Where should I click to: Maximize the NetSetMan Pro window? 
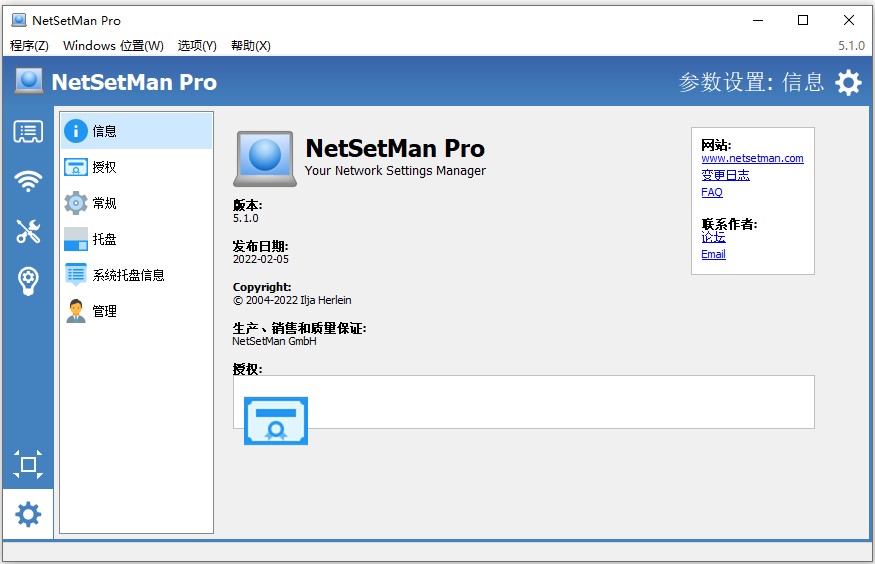pos(803,20)
